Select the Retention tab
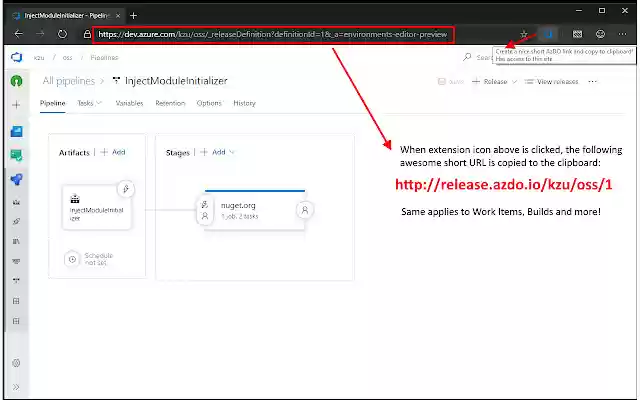640x400 pixels. click(170, 103)
